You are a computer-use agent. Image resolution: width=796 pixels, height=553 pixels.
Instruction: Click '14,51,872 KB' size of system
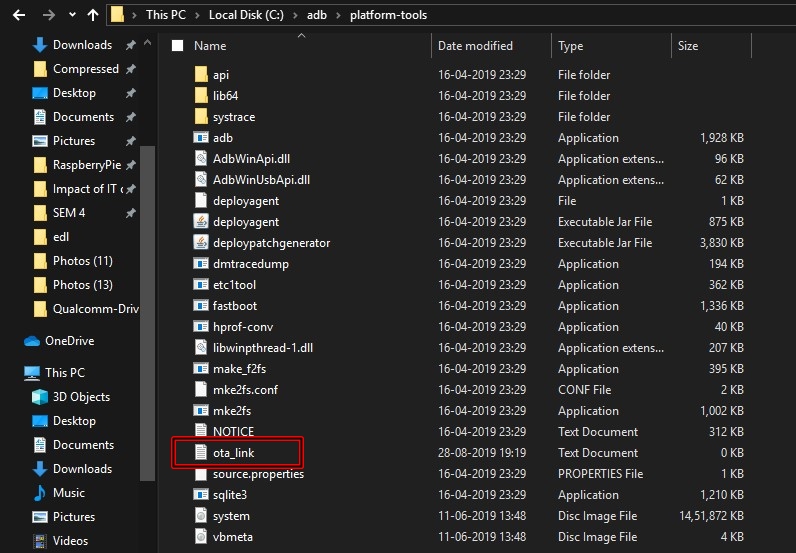coord(712,516)
